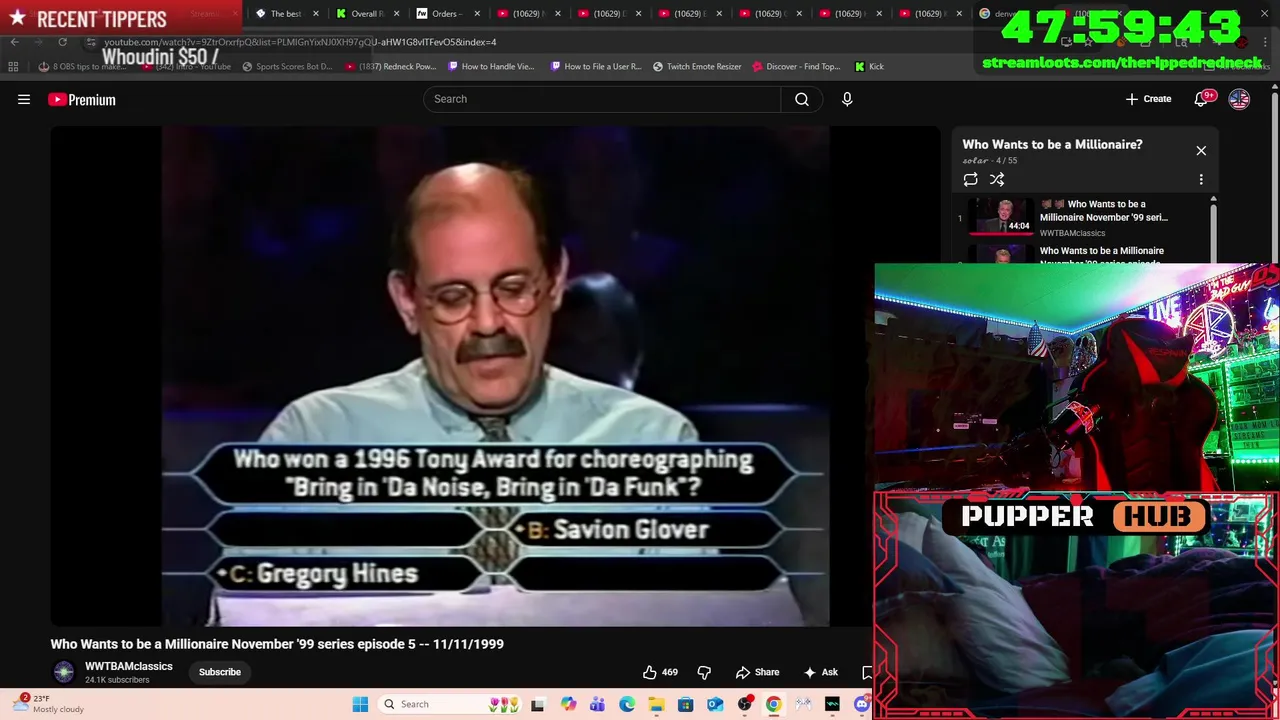Open the 'Twitch Emote Resizer' bookmark
The image size is (1280, 720).
tap(697, 66)
